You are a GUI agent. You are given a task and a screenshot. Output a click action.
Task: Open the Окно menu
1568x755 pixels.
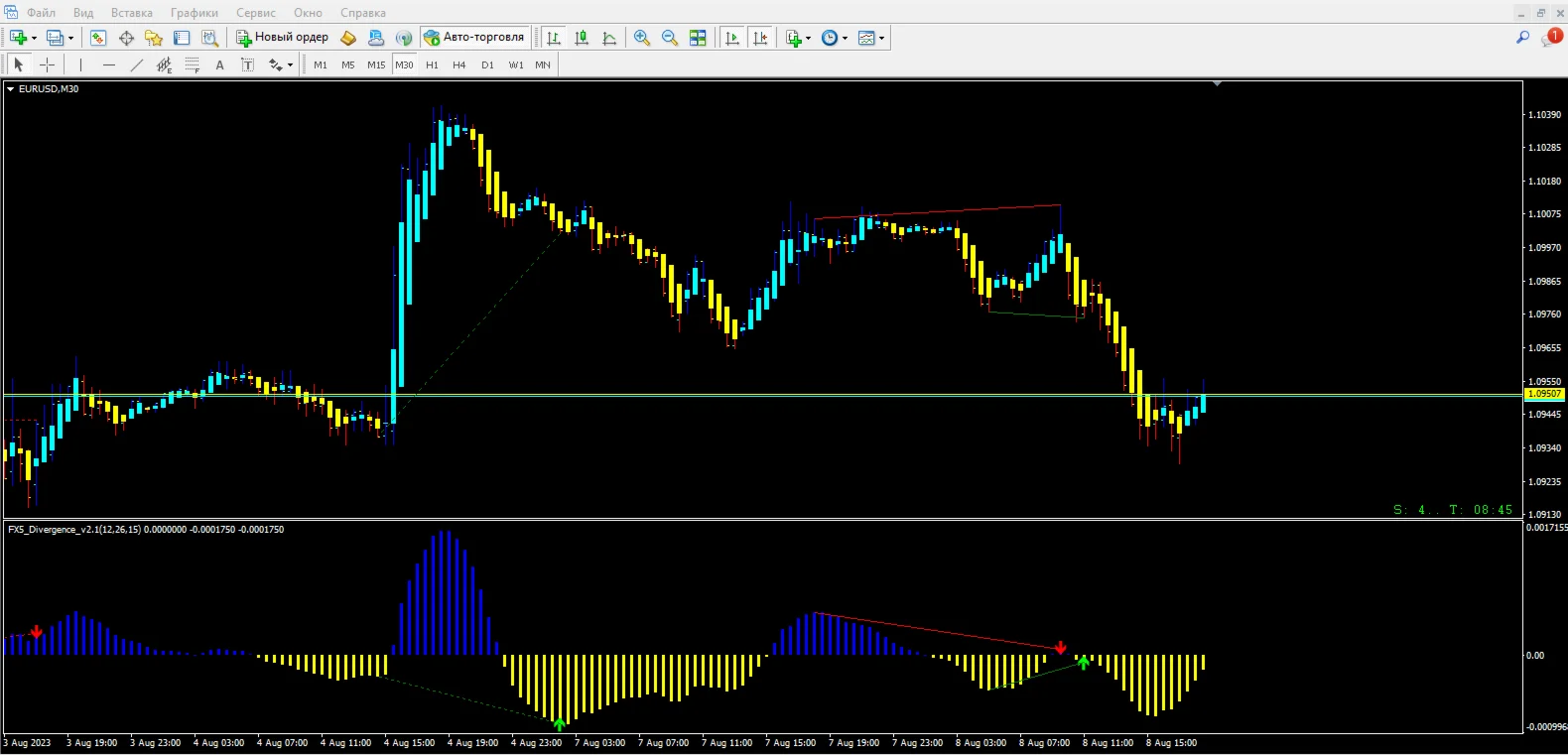pyautogui.click(x=308, y=13)
